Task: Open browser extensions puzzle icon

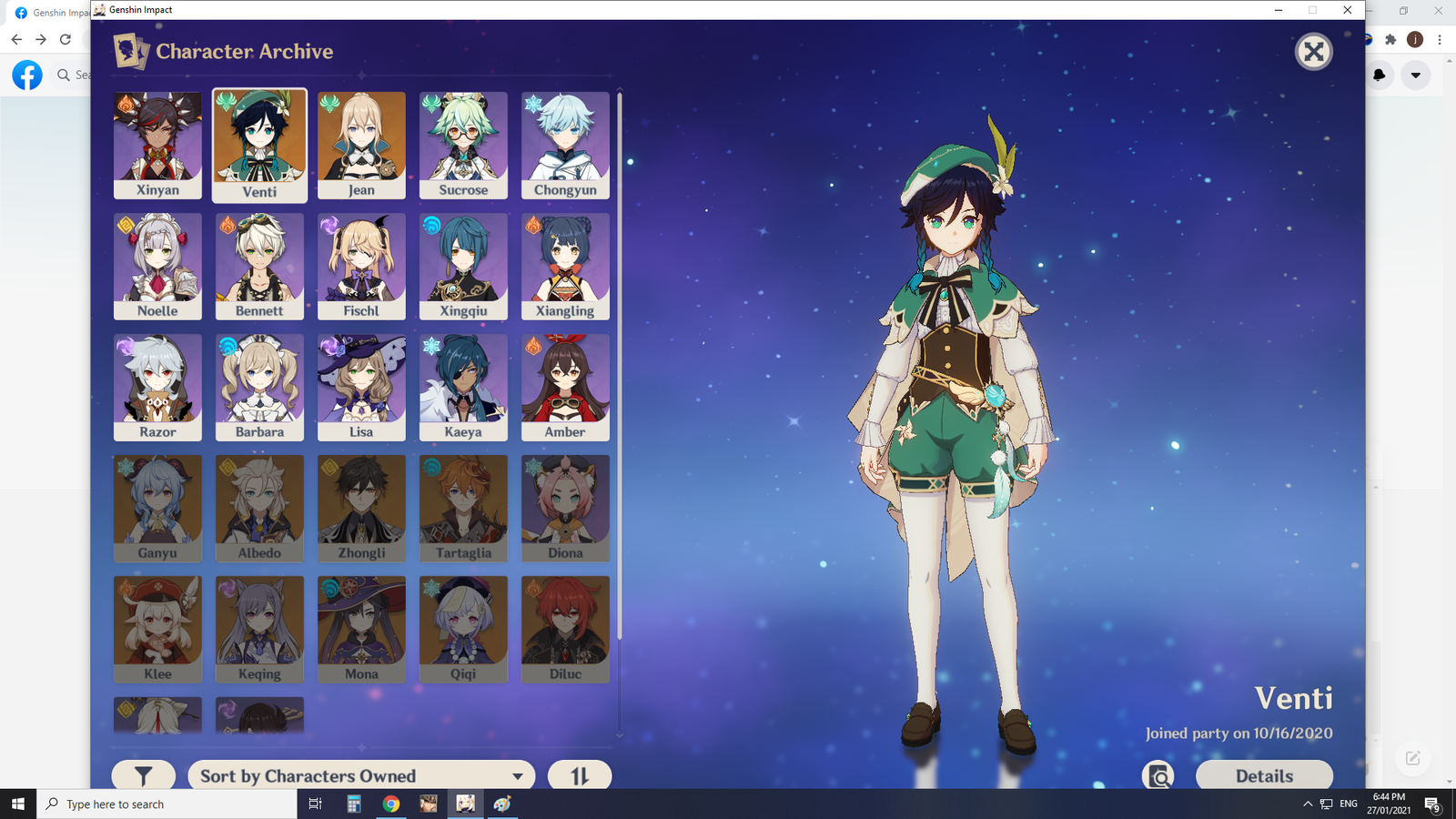Action: (x=1390, y=39)
